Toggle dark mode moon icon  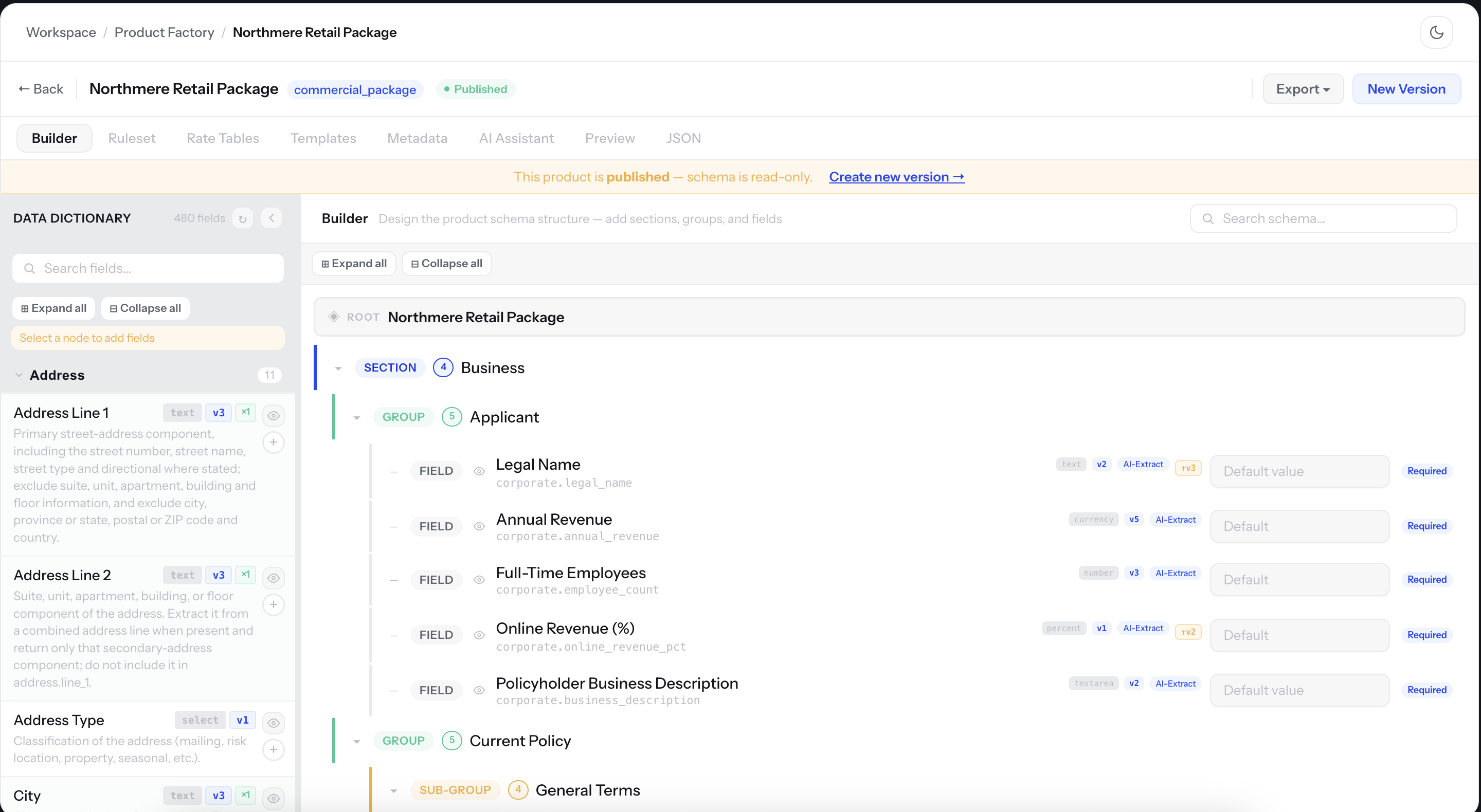coord(1436,32)
